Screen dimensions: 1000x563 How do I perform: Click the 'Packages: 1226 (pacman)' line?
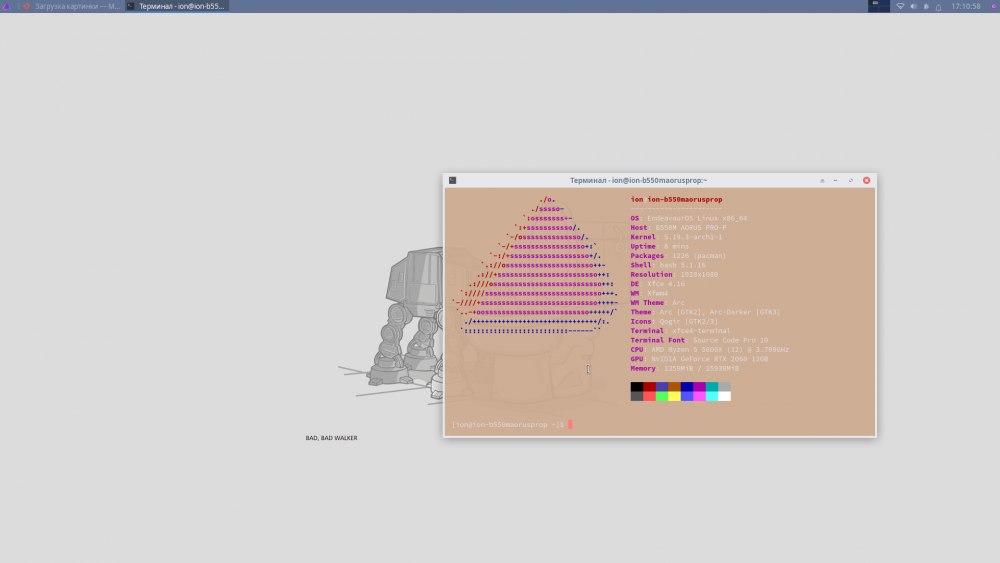pos(679,256)
